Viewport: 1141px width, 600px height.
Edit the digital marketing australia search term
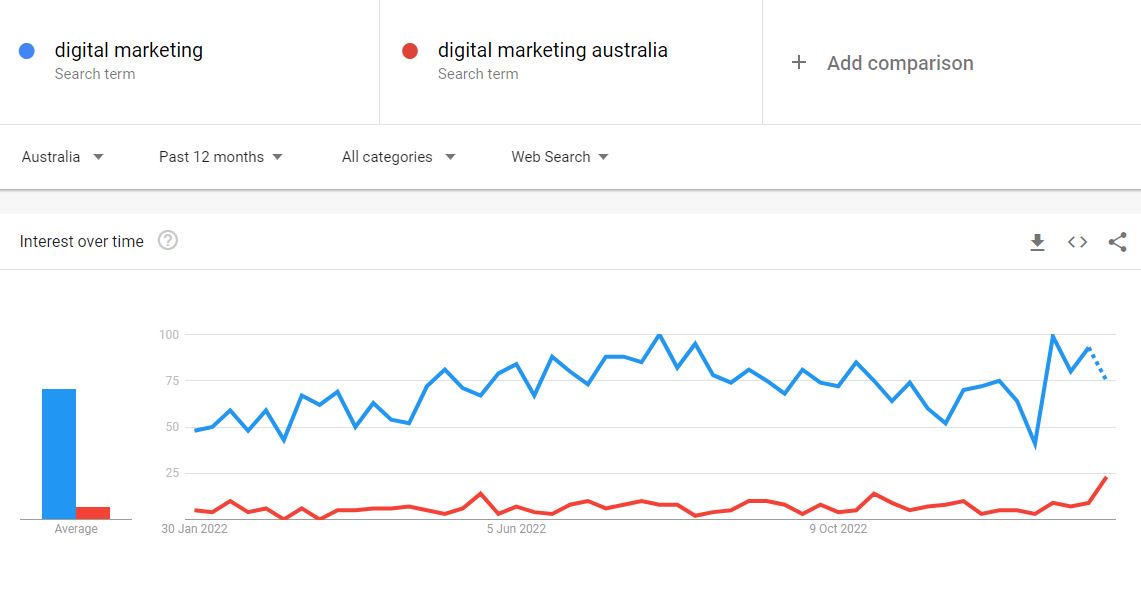pyautogui.click(x=553, y=50)
